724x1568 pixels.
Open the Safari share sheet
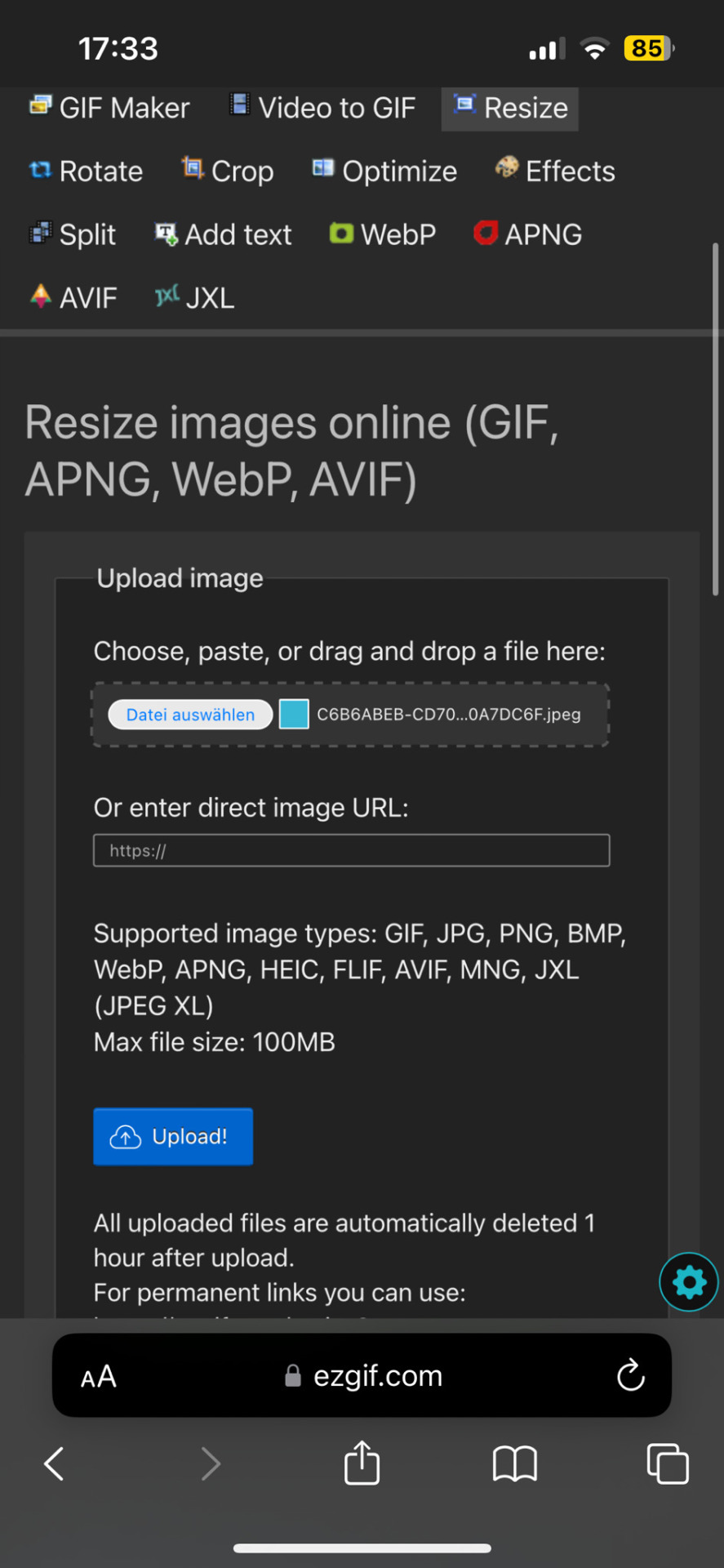click(362, 1463)
